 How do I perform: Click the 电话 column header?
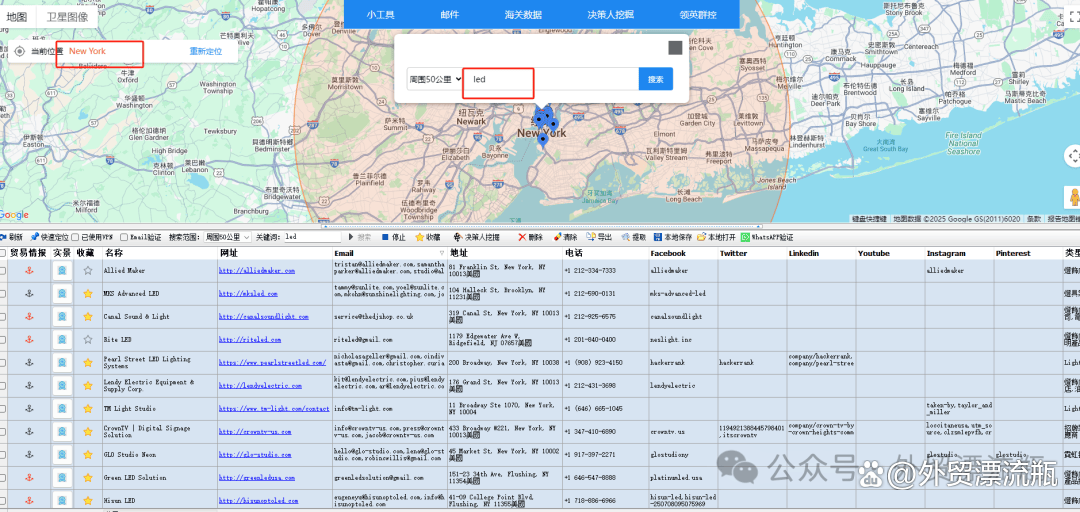pos(605,254)
